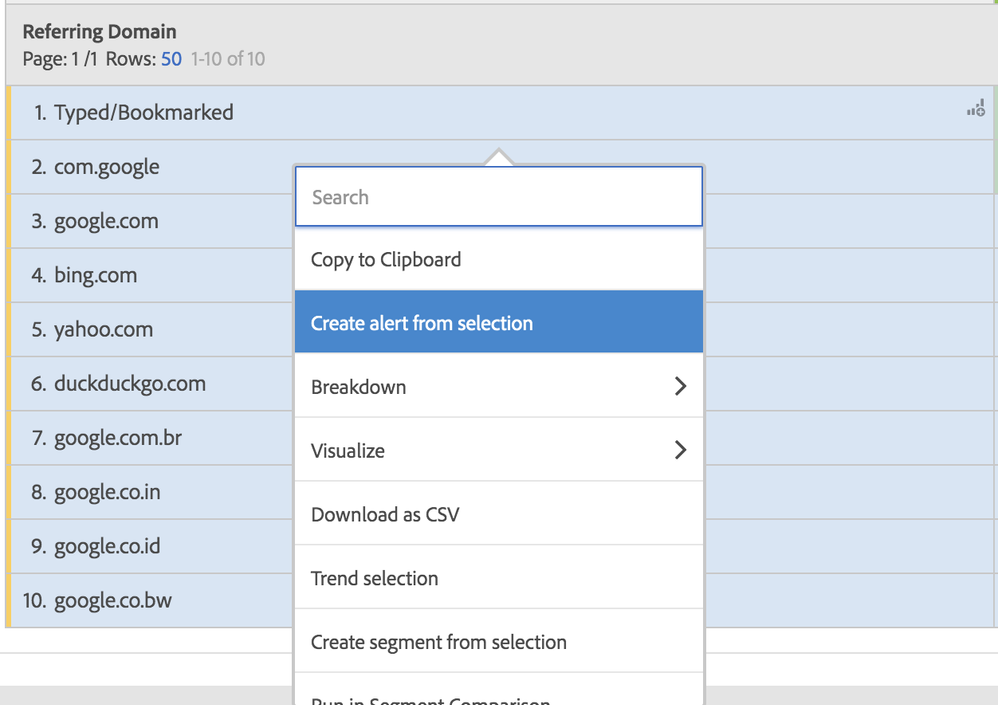Open the Breakdown menu item
Screen dimensions: 998x705
click(x=360, y=387)
